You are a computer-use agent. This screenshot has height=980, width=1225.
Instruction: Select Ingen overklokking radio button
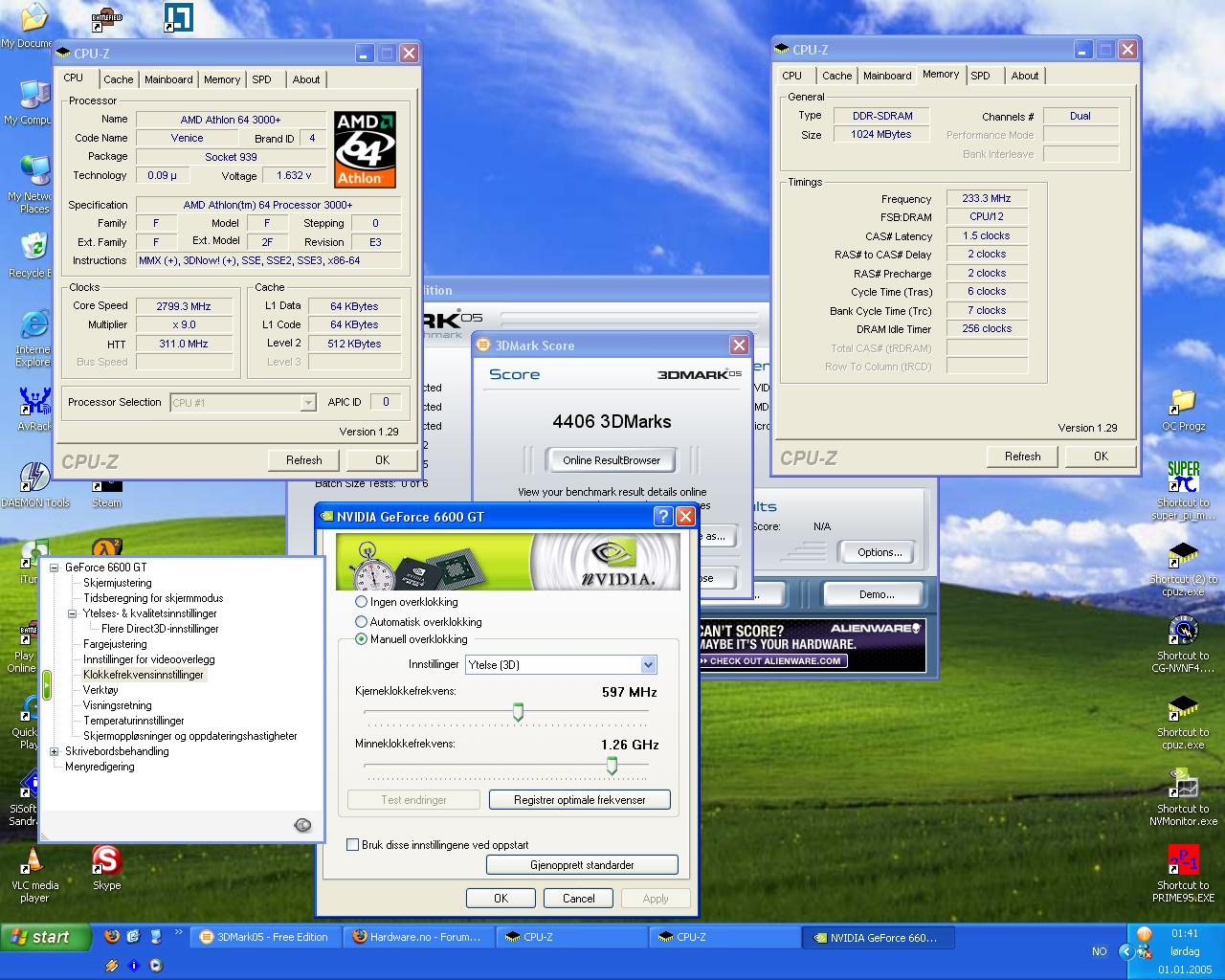click(361, 602)
